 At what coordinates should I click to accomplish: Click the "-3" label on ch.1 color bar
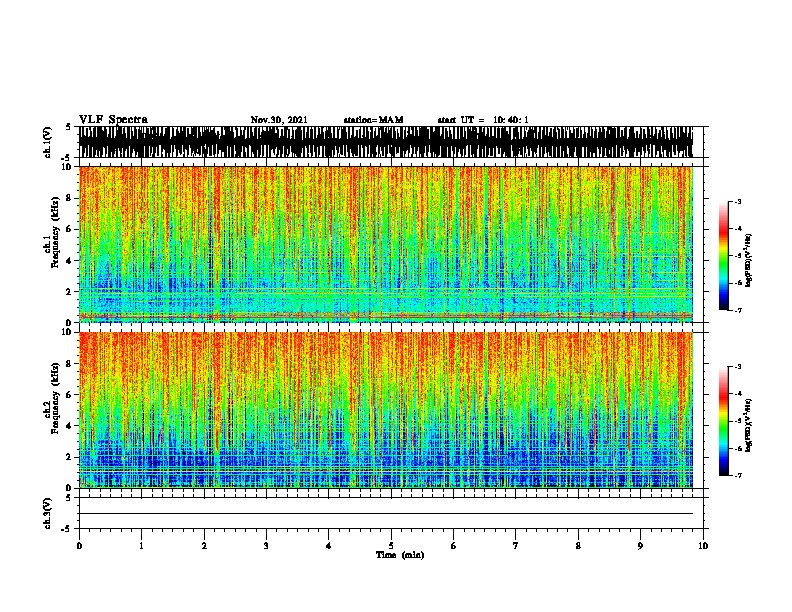pyautogui.click(x=738, y=201)
